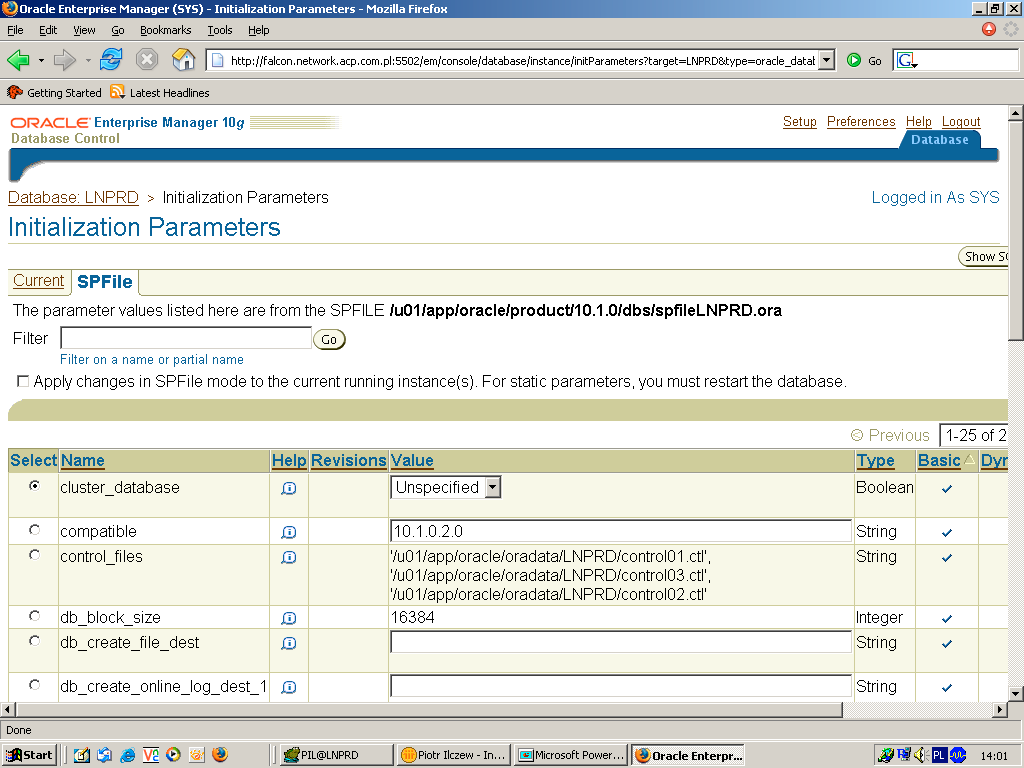Click the browser Back arrow

tap(18, 60)
